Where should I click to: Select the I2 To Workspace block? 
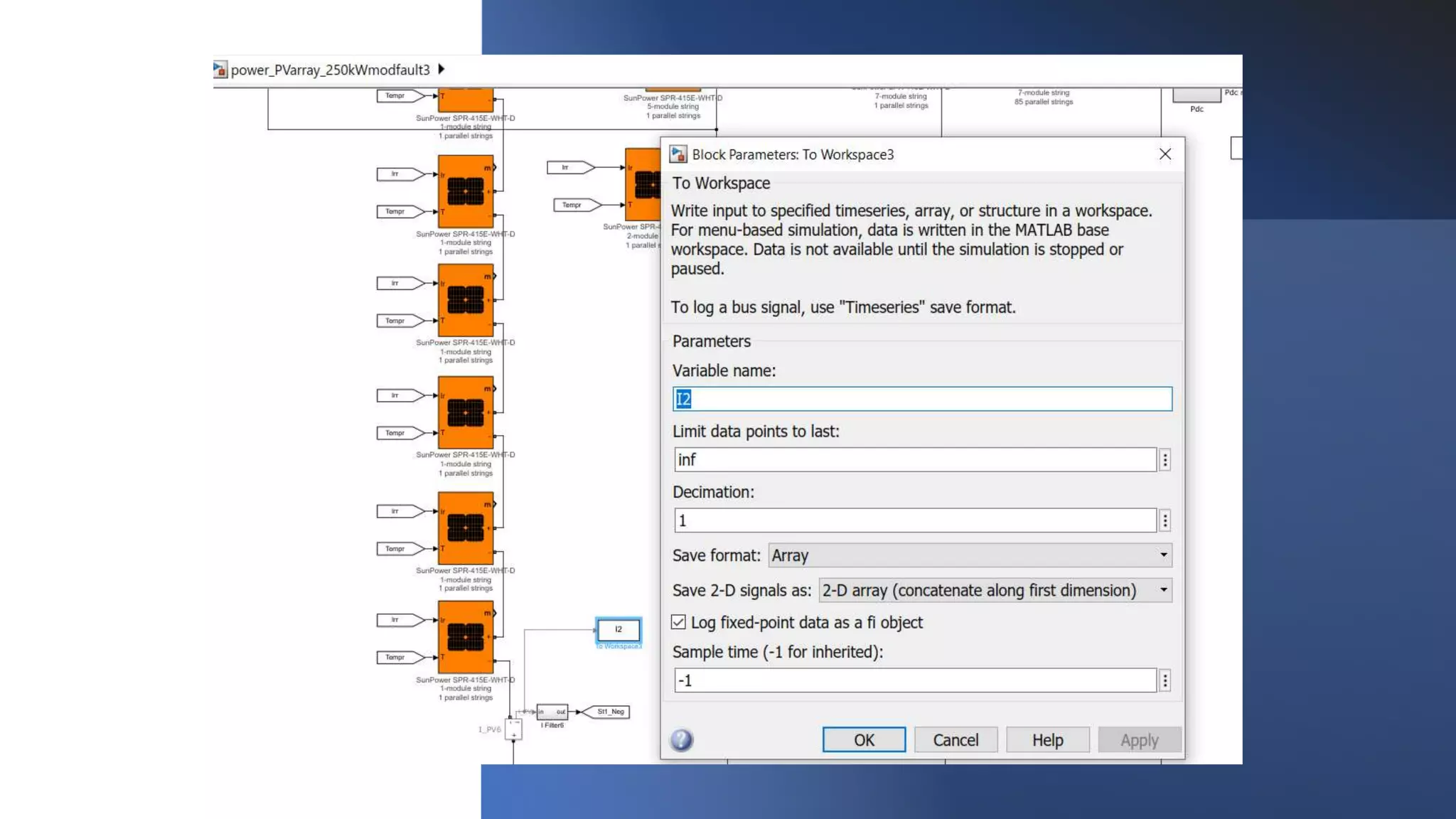tap(618, 630)
